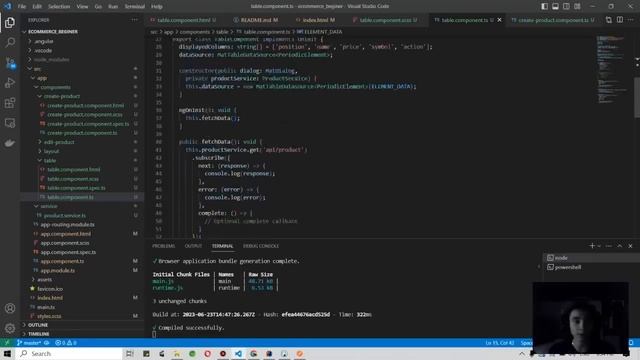Switch to the Debug Console panel tab

pyautogui.click(x=261, y=246)
